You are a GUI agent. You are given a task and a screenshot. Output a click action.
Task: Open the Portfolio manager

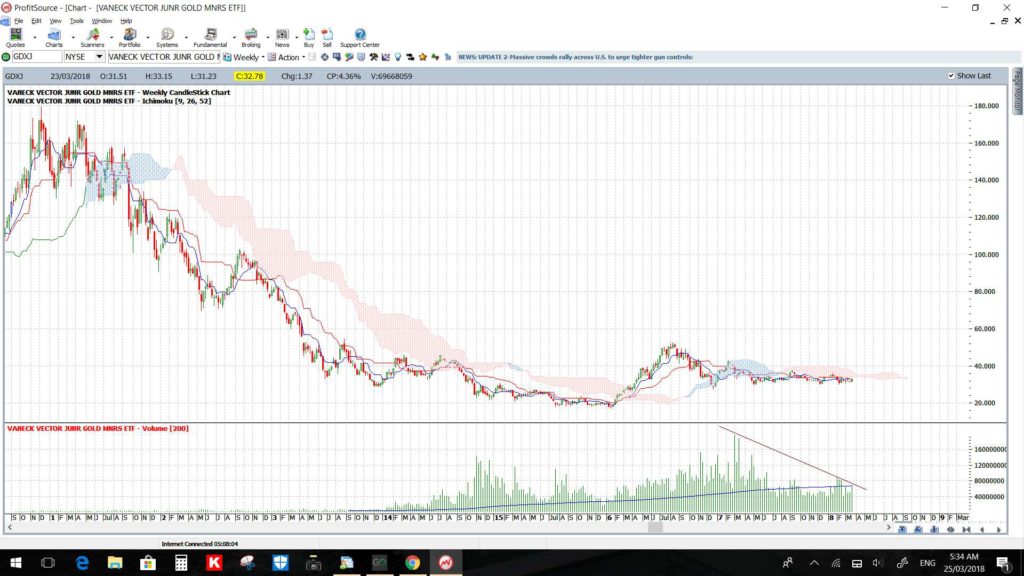click(x=129, y=38)
